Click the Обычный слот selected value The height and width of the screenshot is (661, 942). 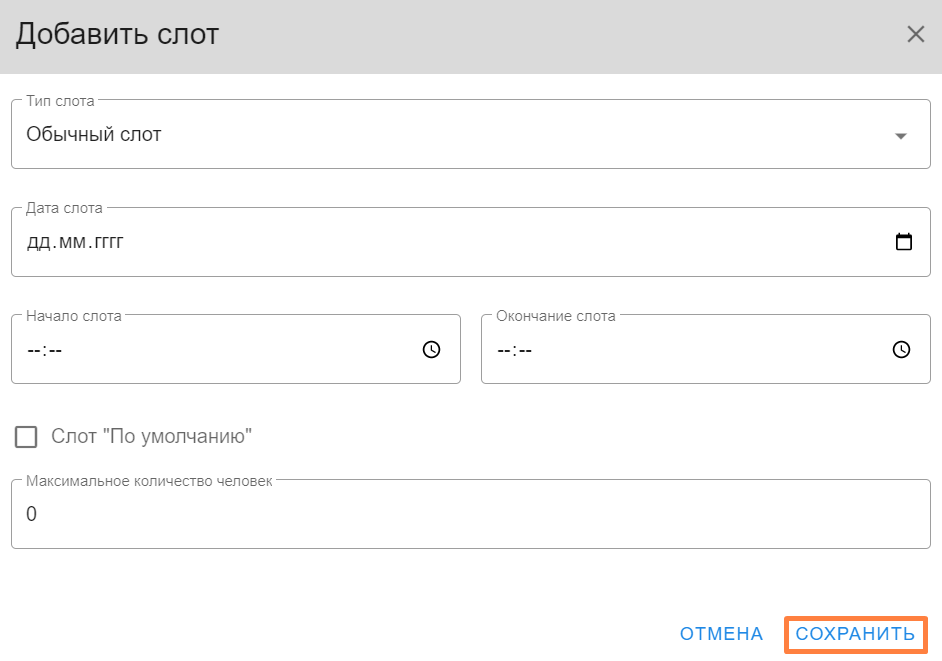click(x=94, y=135)
